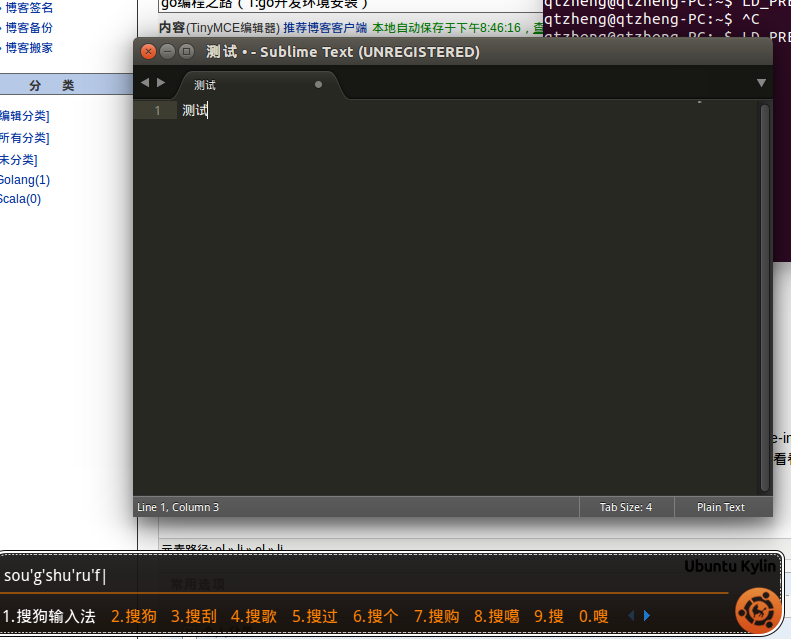Choose candidate 8.搜噶
This screenshot has width=791, height=639.
pyautogui.click(x=496, y=616)
